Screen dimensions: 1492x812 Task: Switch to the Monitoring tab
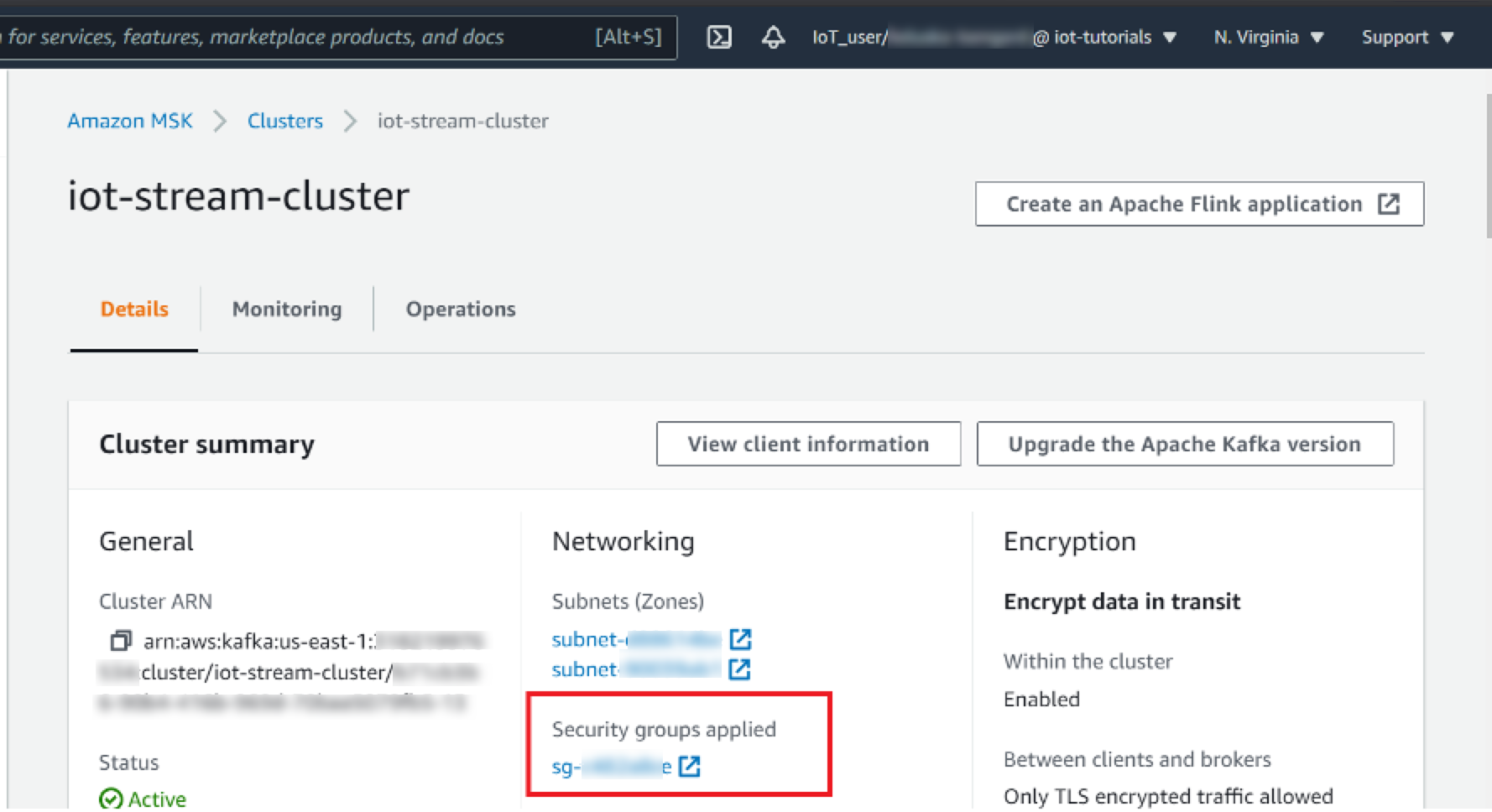tap(287, 309)
